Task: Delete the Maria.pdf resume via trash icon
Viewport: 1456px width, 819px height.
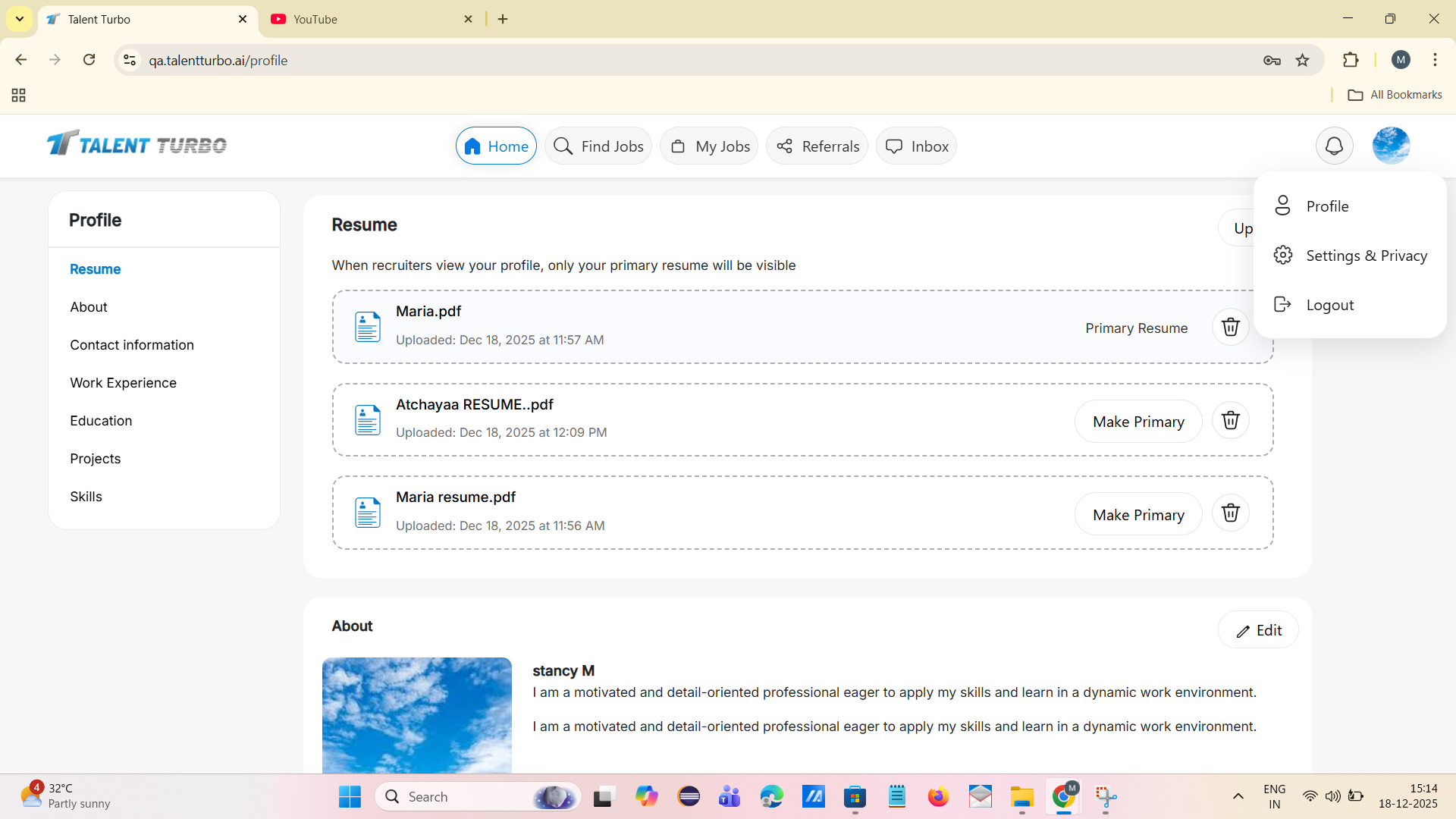Action: pos(1230,327)
